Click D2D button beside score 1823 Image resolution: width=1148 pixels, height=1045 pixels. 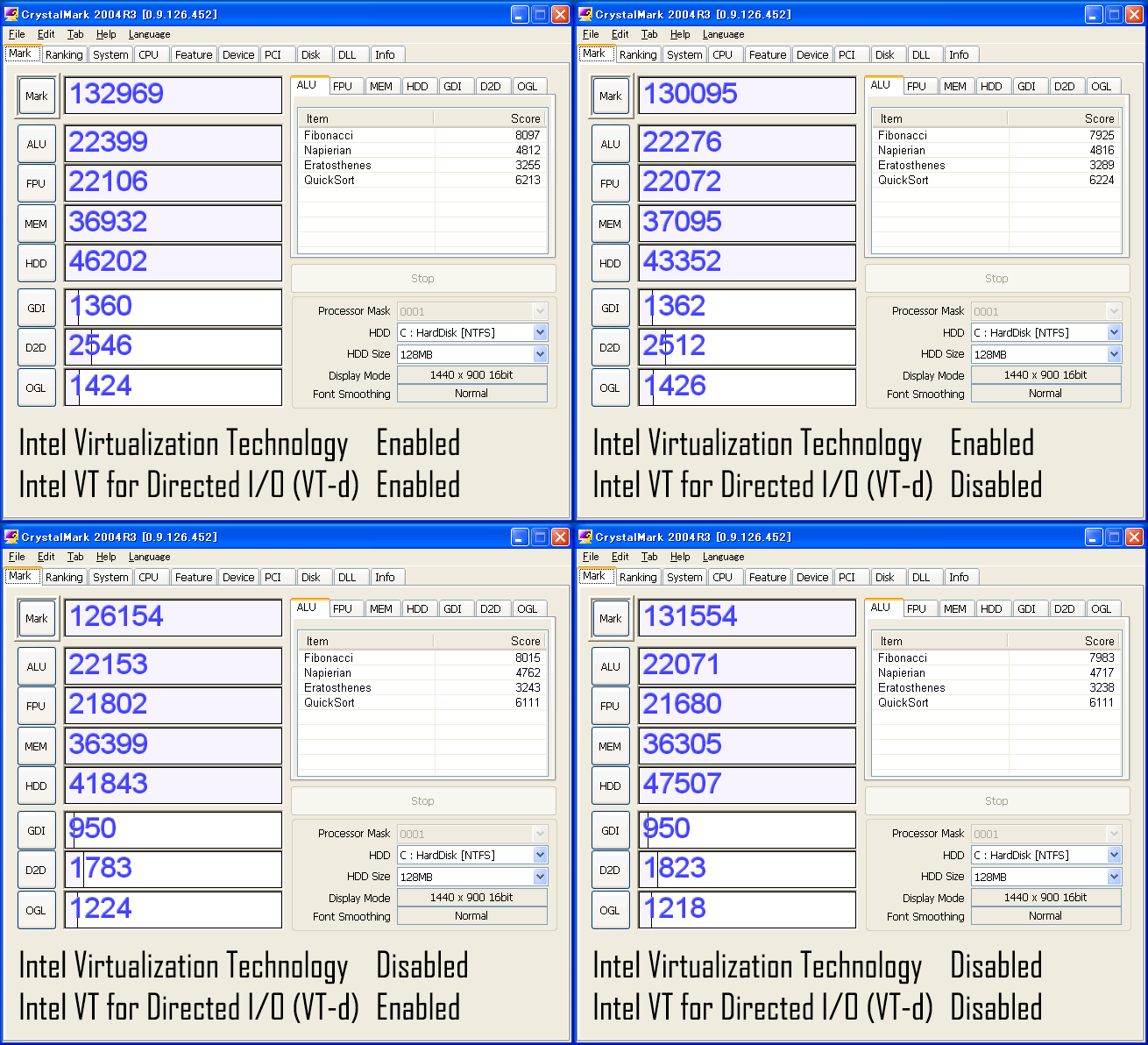[x=611, y=870]
